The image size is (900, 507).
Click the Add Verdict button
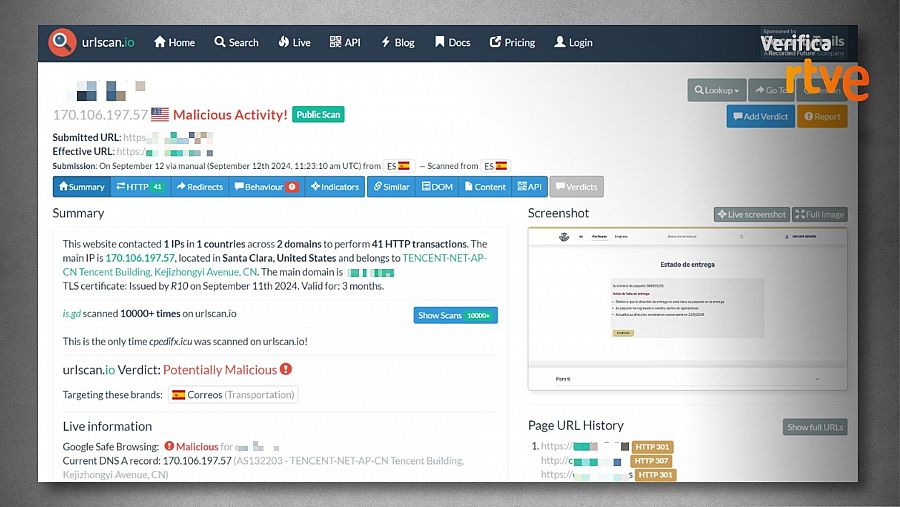coord(761,117)
